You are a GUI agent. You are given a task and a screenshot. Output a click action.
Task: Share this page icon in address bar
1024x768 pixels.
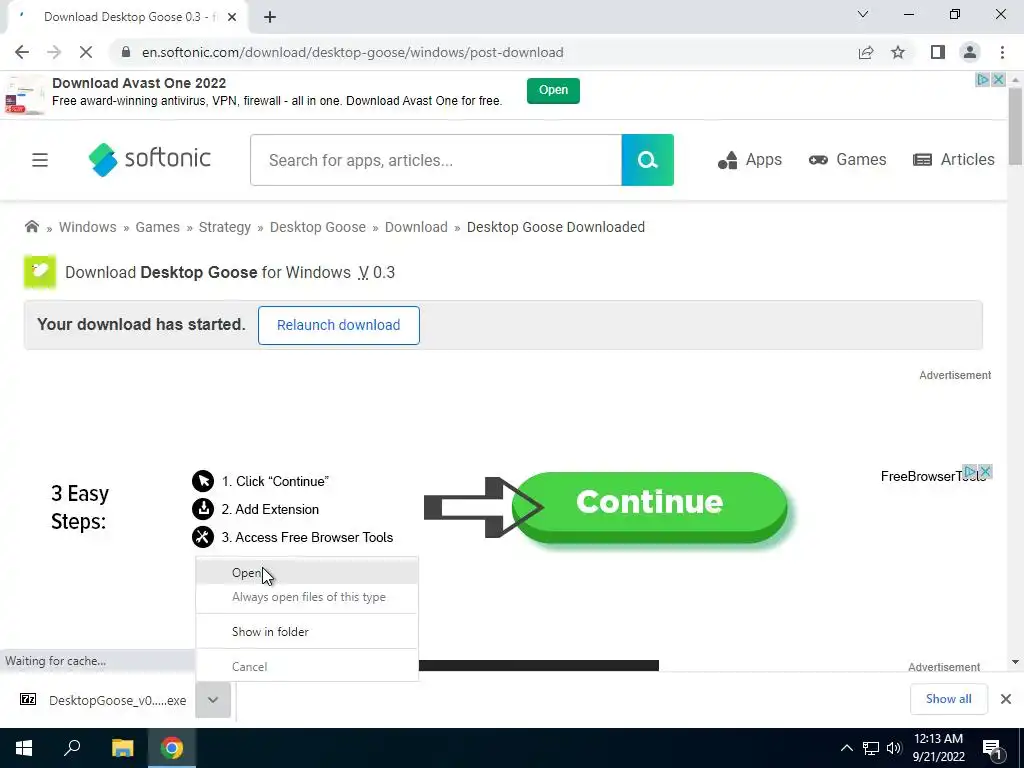coord(866,52)
